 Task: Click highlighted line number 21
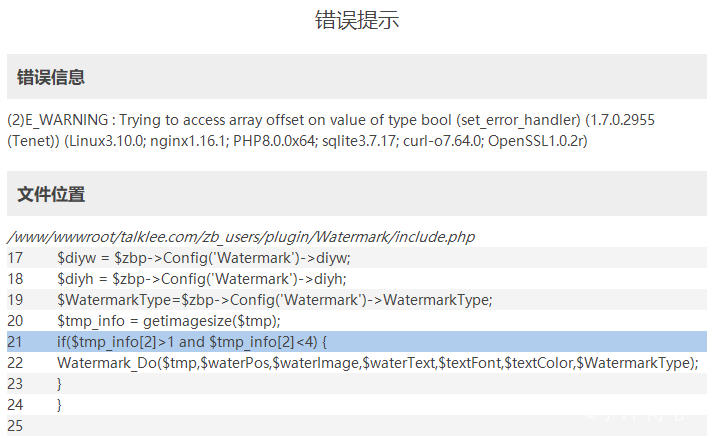click(x=15, y=342)
